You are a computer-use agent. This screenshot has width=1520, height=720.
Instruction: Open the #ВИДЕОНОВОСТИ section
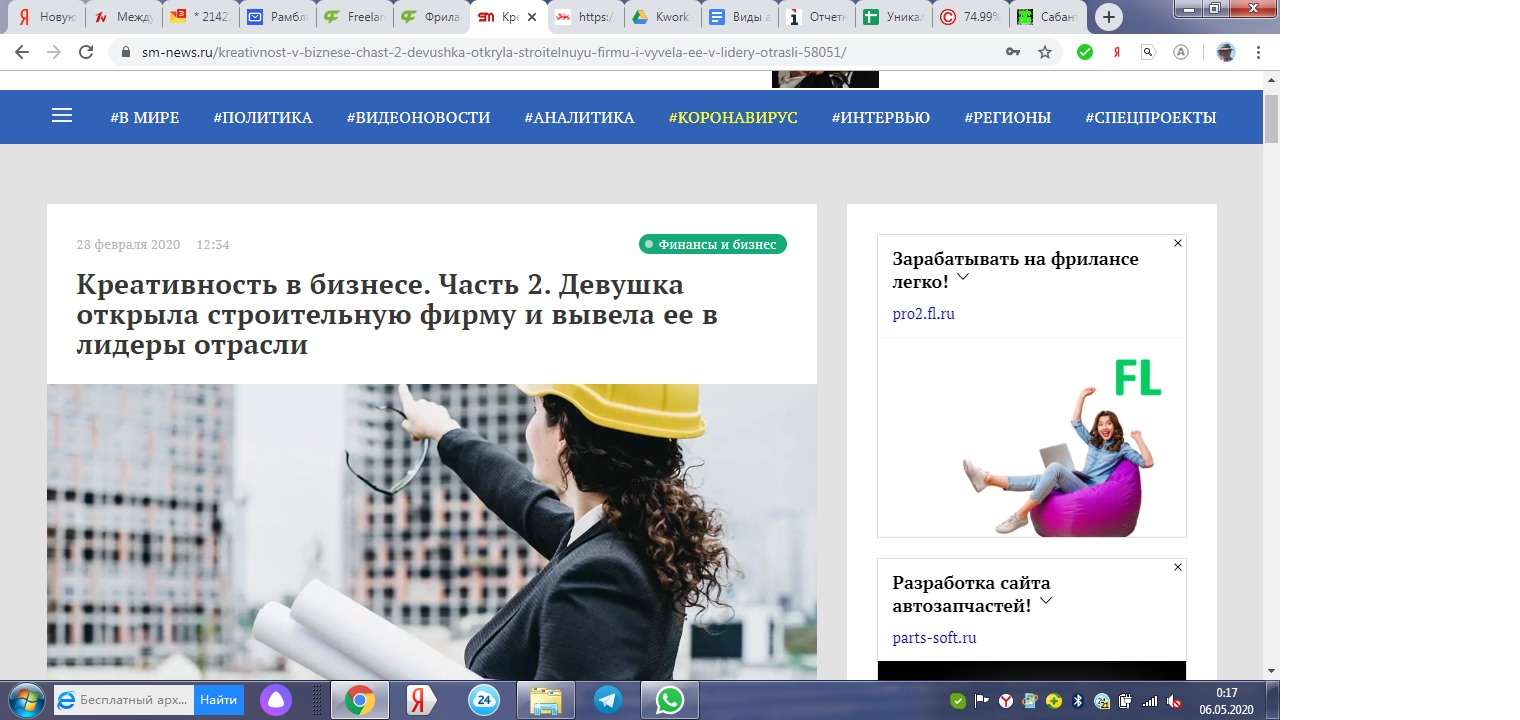(x=418, y=117)
